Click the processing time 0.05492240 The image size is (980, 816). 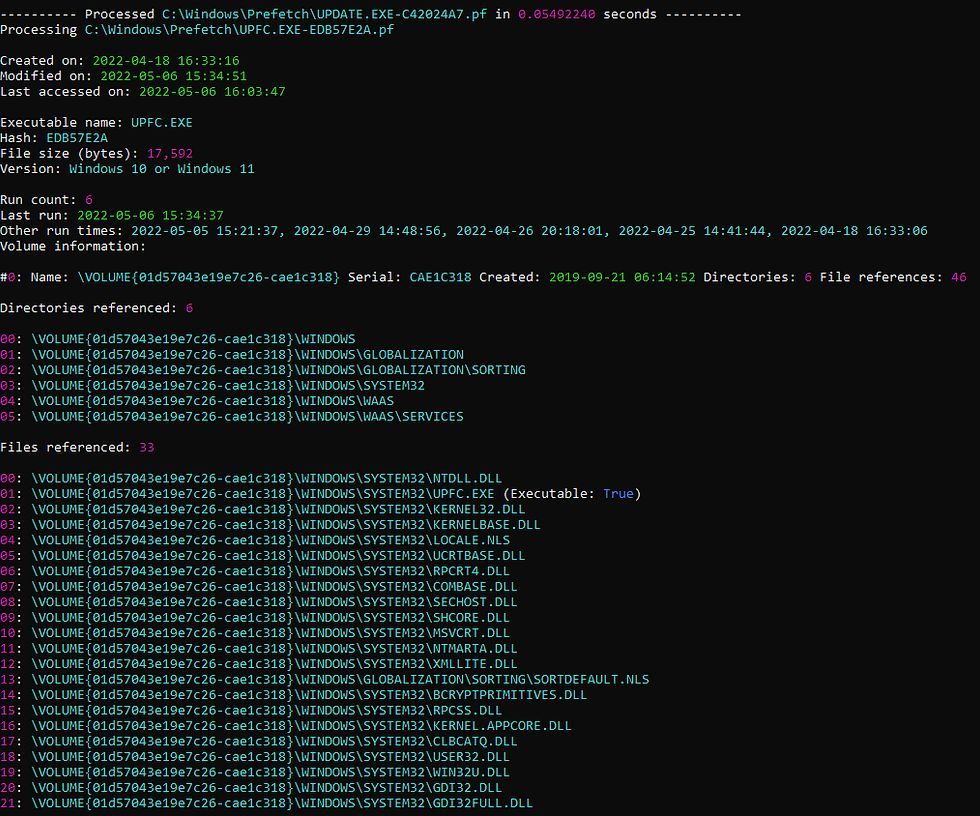(556, 14)
